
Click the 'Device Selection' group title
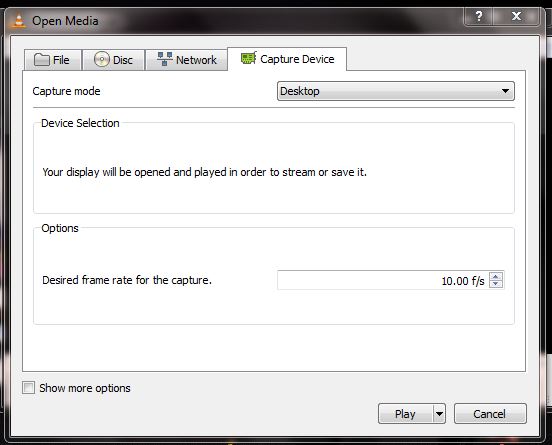[80, 123]
